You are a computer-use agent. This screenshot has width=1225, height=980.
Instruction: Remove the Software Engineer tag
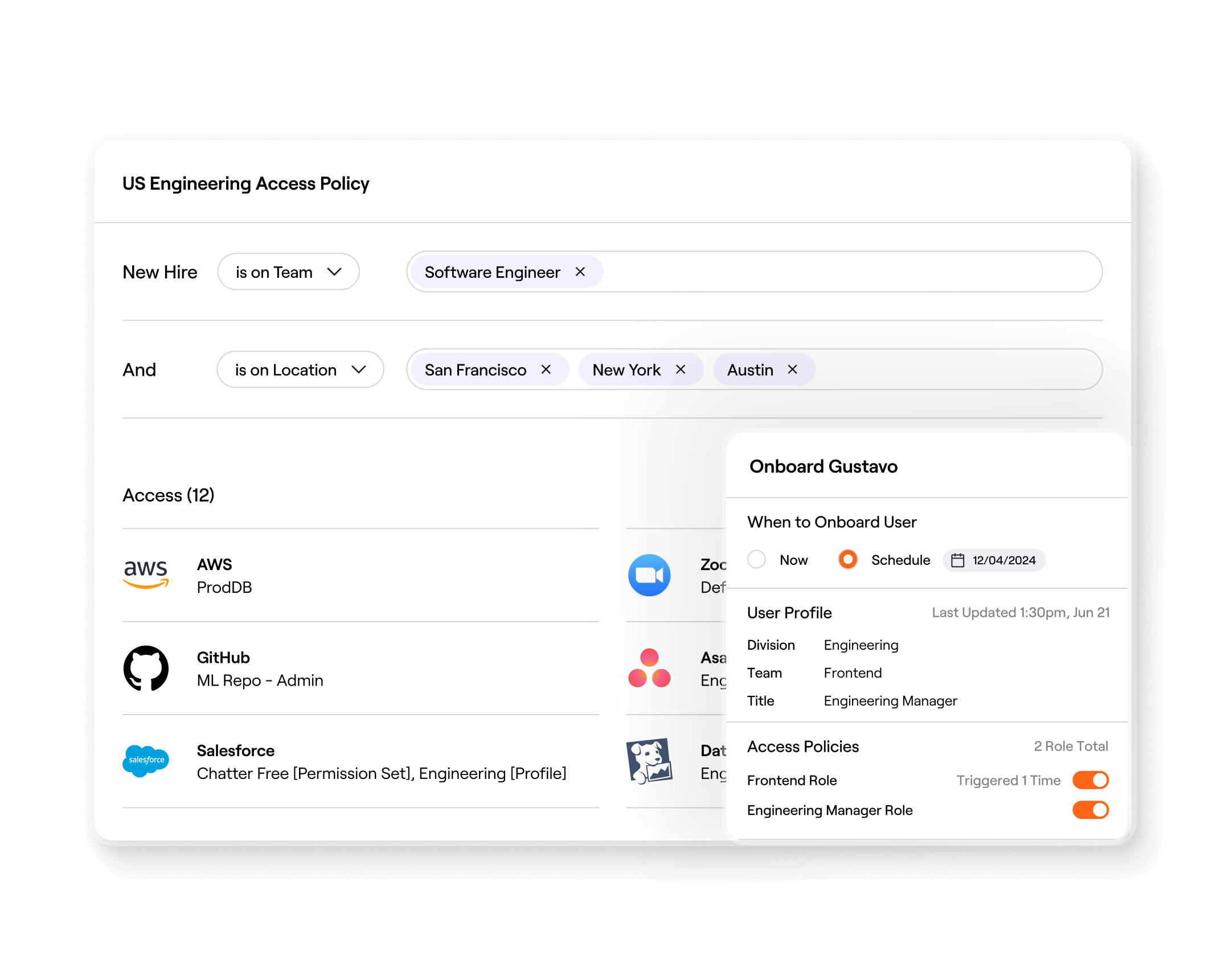coord(580,272)
